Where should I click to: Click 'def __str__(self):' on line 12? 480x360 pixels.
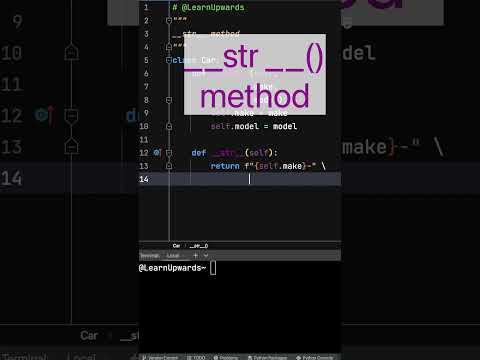click(x=234, y=153)
